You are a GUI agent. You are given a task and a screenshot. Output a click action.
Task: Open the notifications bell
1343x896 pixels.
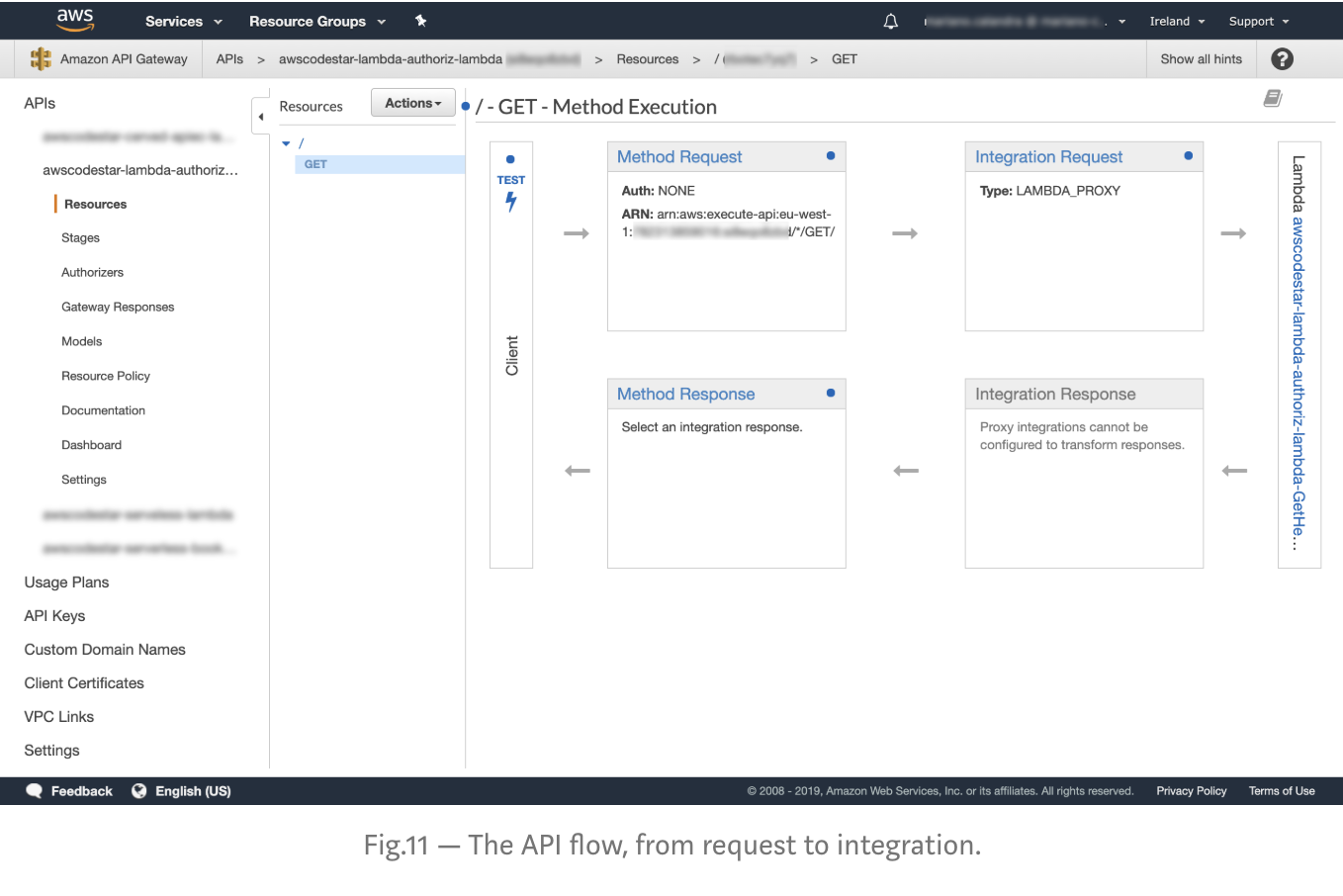[890, 21]
